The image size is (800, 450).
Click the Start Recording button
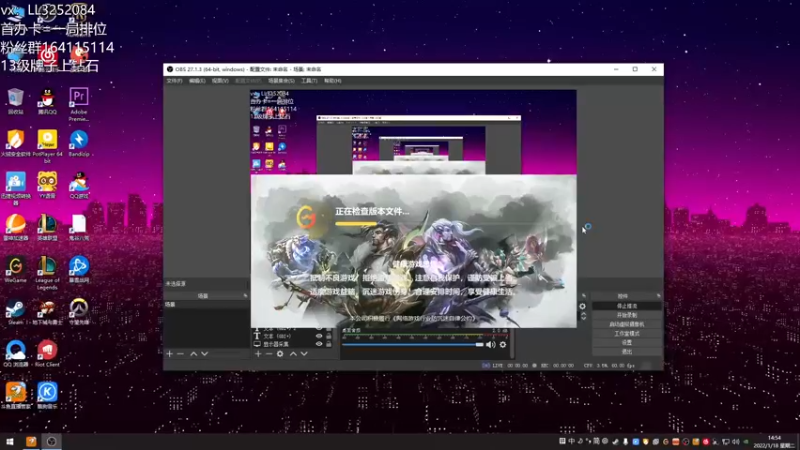(627, 315)
